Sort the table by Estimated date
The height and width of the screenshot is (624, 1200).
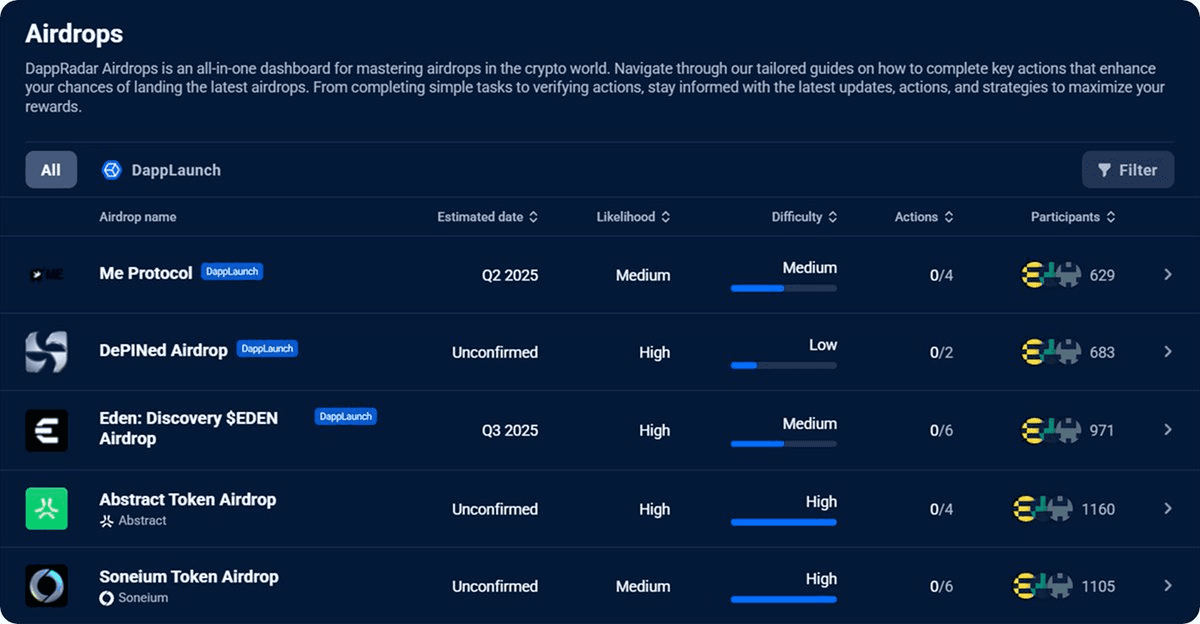coord(488,216)
